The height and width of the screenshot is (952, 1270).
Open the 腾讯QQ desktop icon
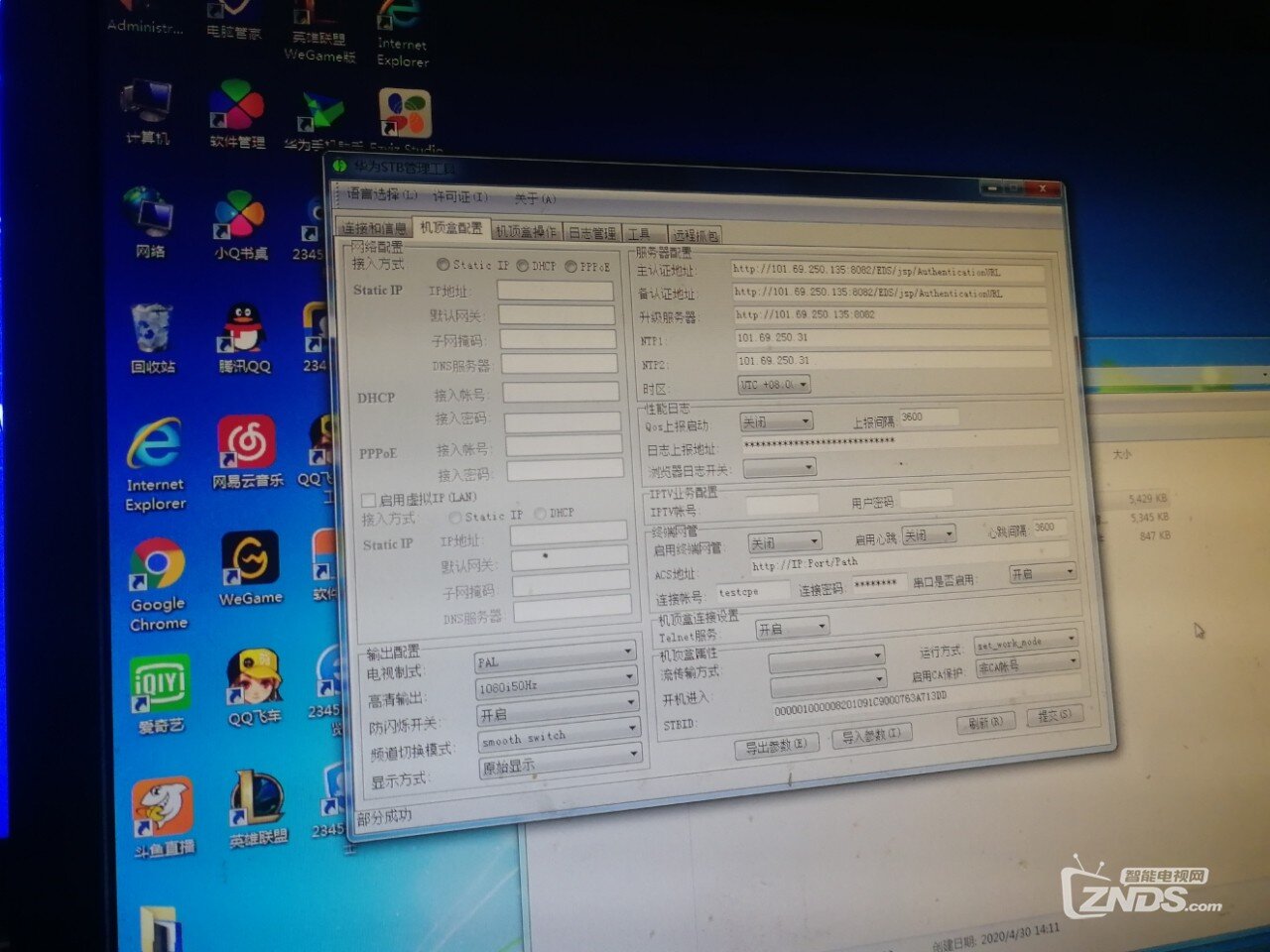point(244,331)
